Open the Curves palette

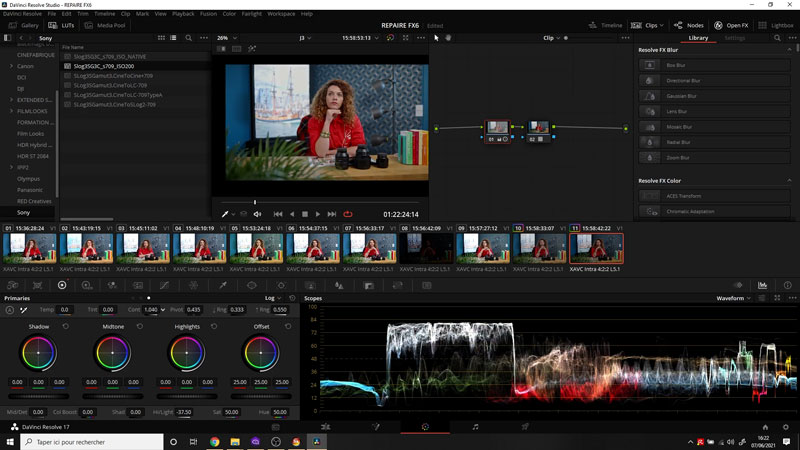pos(164,286)
